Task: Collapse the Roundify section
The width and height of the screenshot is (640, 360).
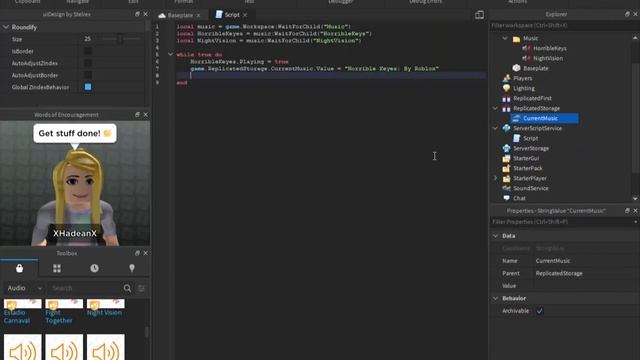Action: 6,27
